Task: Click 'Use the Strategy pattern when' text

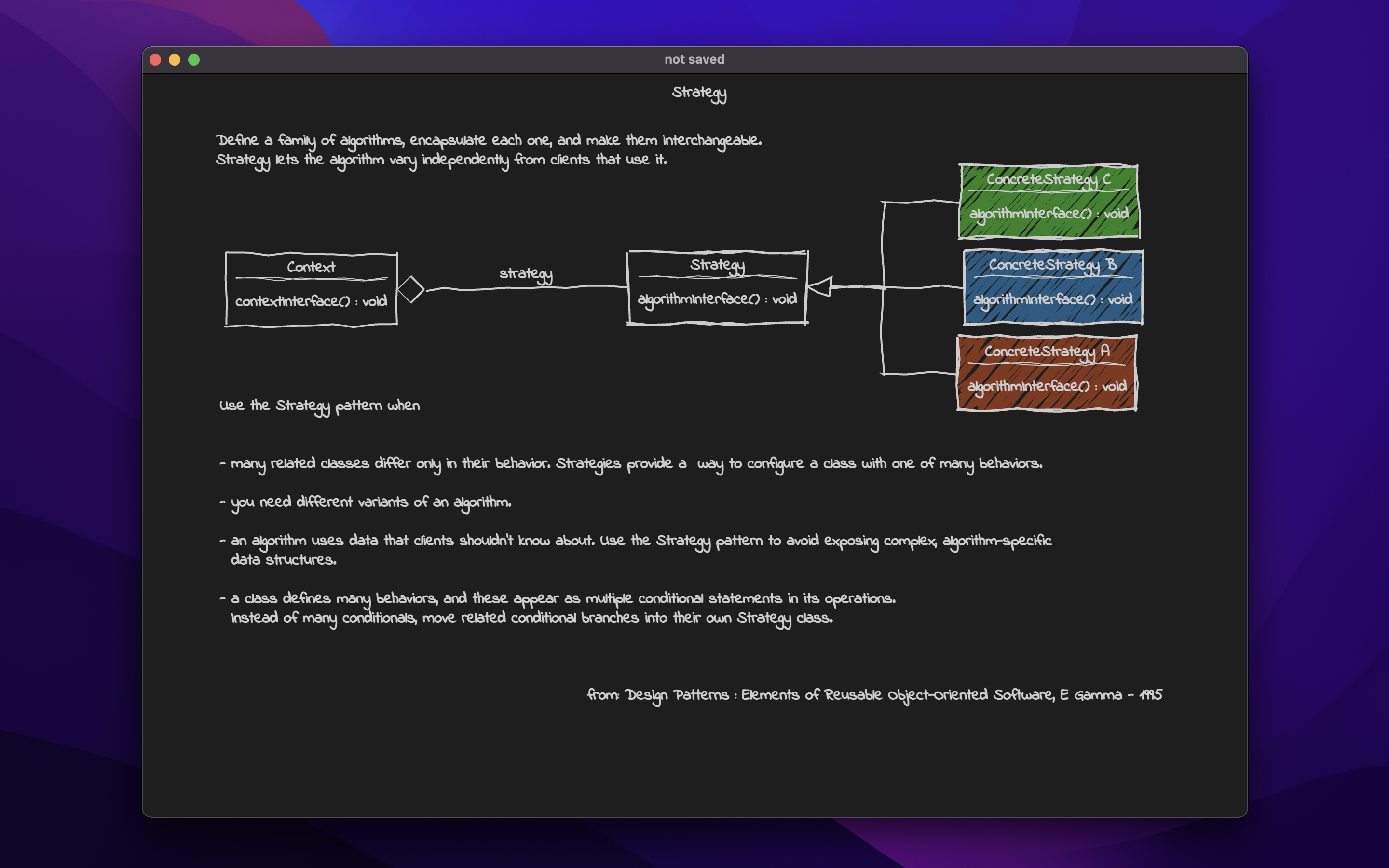Action: [x=319, y=406]
